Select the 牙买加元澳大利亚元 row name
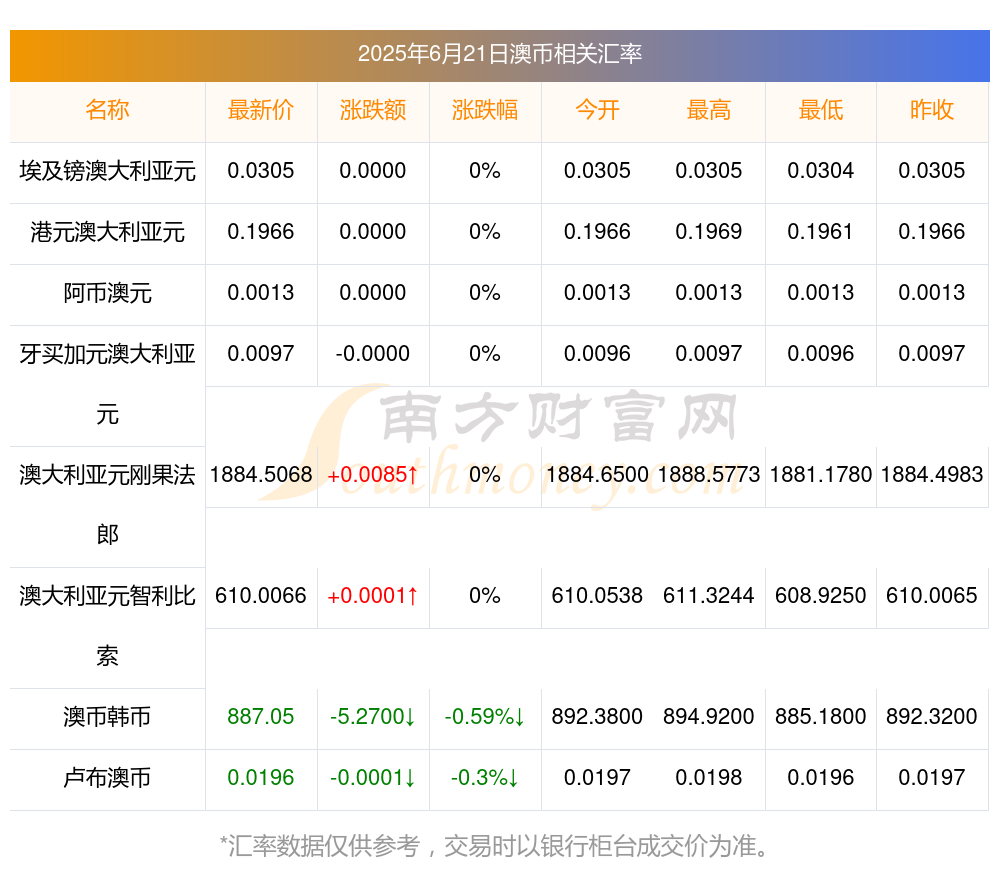Image resolution: width=1000 pixels, height=877 pixels. pyautogui.click(x=107, y=384)
